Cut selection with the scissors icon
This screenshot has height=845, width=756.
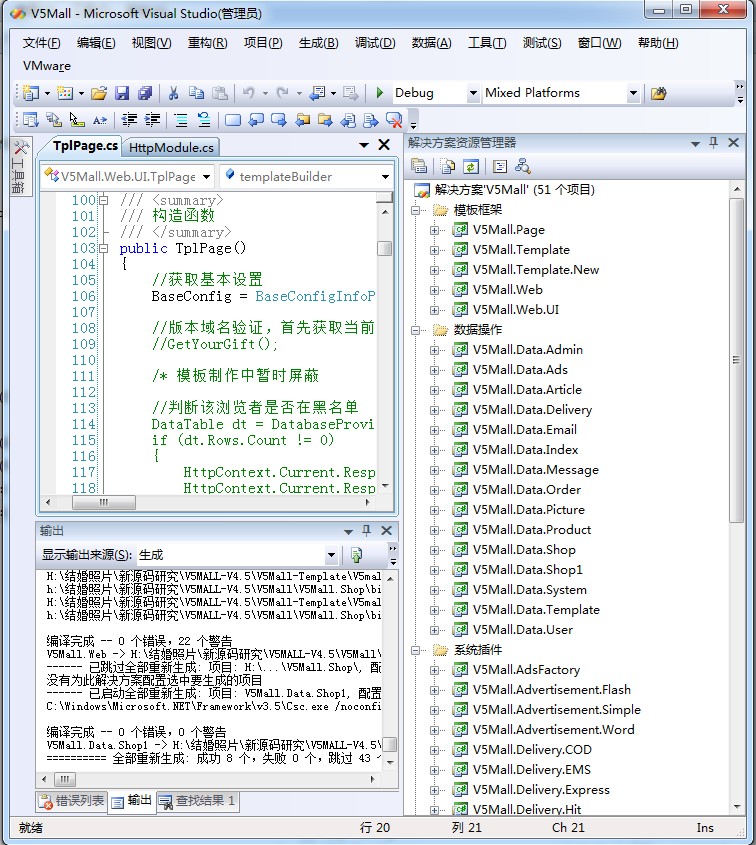point(174,93)
